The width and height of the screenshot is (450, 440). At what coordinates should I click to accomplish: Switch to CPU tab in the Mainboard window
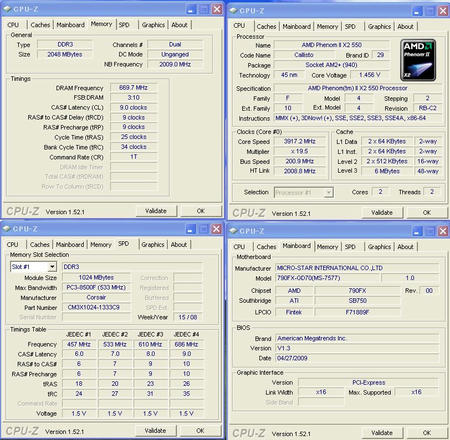coord(239,247)
